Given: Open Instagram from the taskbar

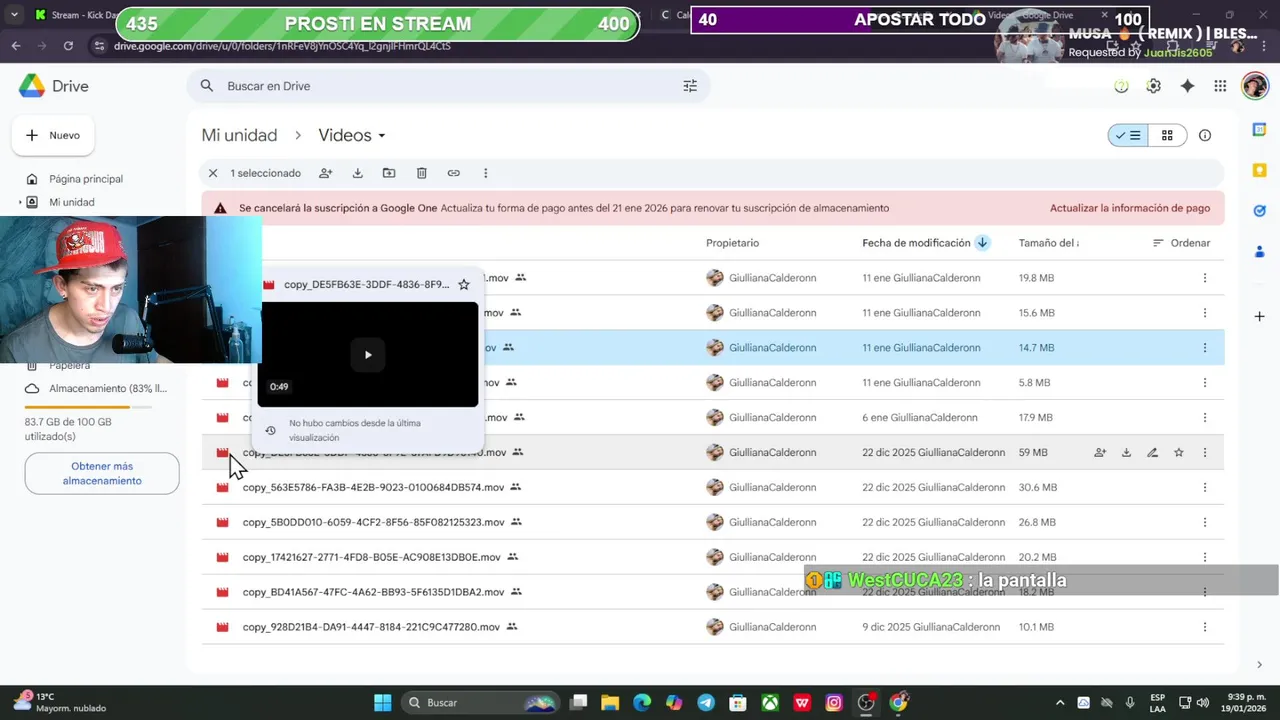Looking at the screenshot, I should [x=834, y=703].
